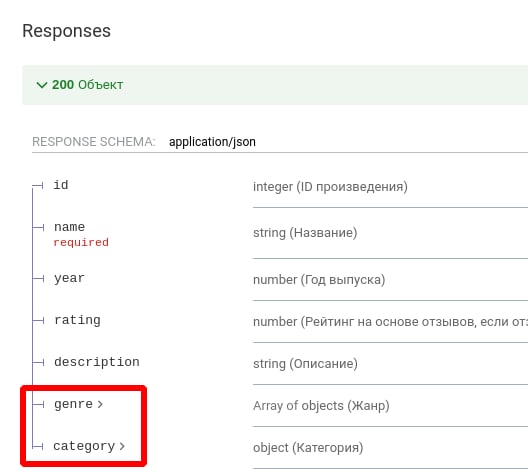Image resolution: width=528 pixels, height=473 pixels.
Task: Click the rating 'number (Рейтинг на основе...' text
Action: [x=390, y=322]
